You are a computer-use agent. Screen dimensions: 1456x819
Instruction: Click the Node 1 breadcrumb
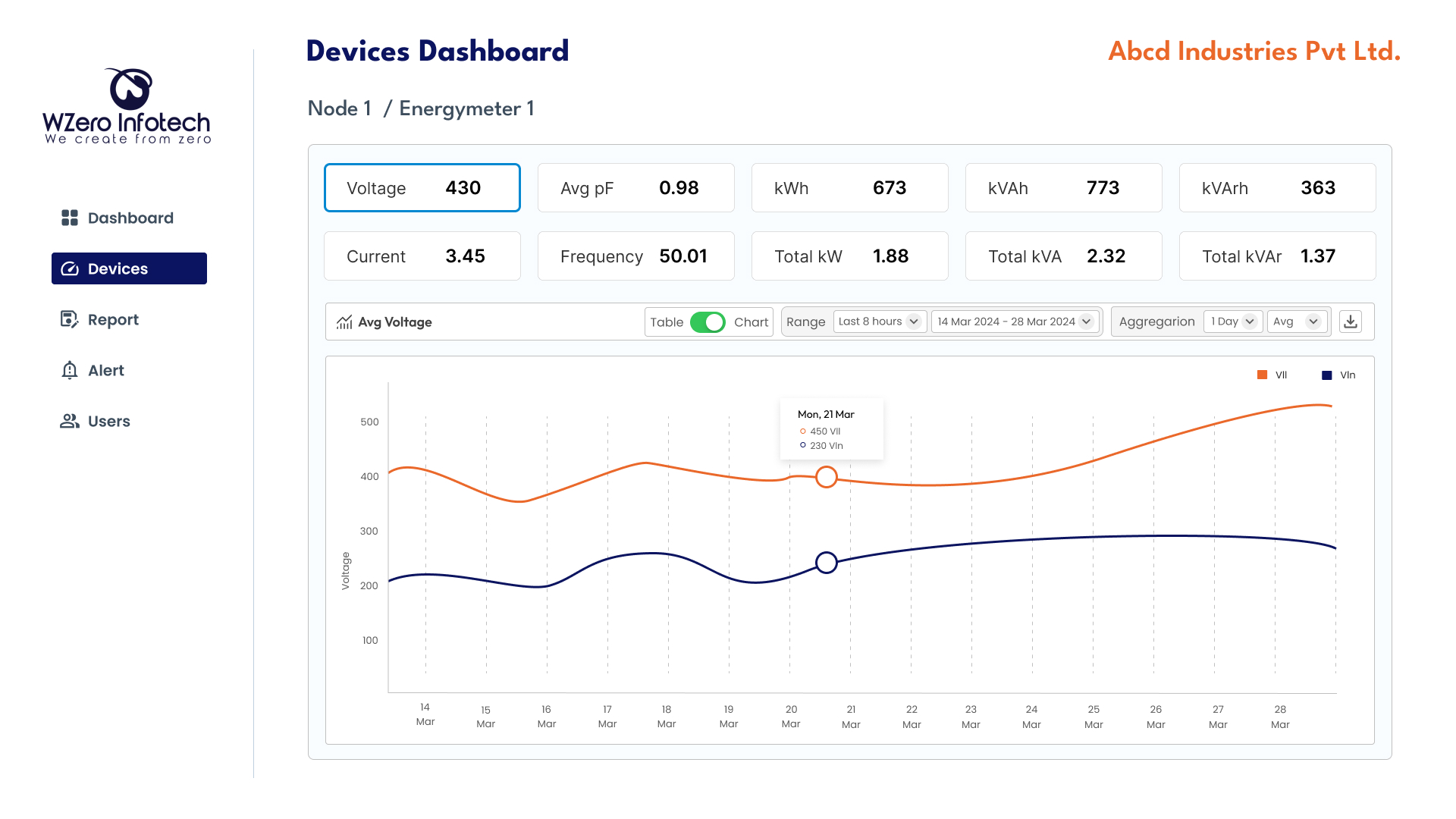pyautogui.click(x=340, y=108)
